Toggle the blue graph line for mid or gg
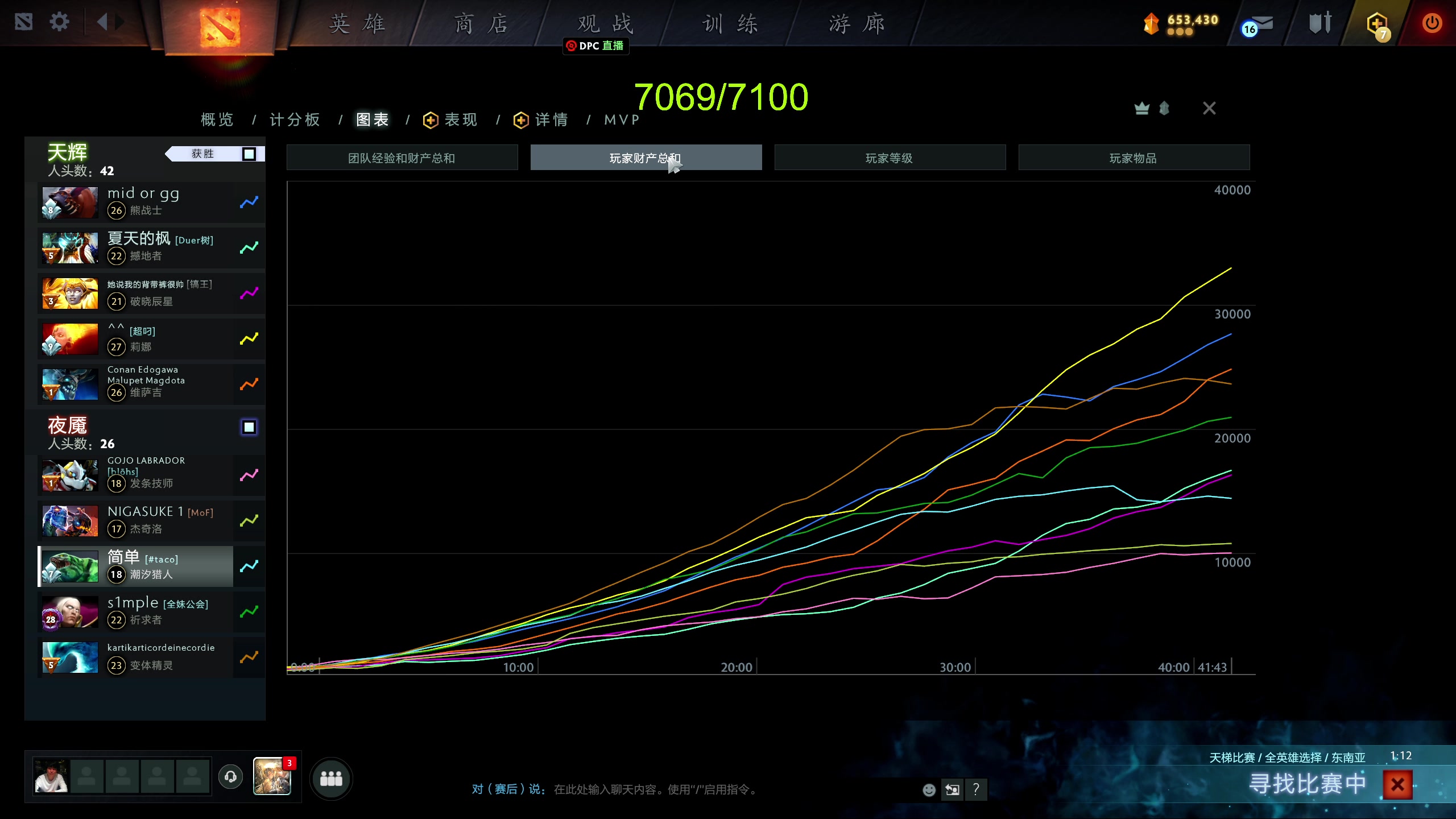Viewport: 1456px width, 819px height. (x=249, y=202)
